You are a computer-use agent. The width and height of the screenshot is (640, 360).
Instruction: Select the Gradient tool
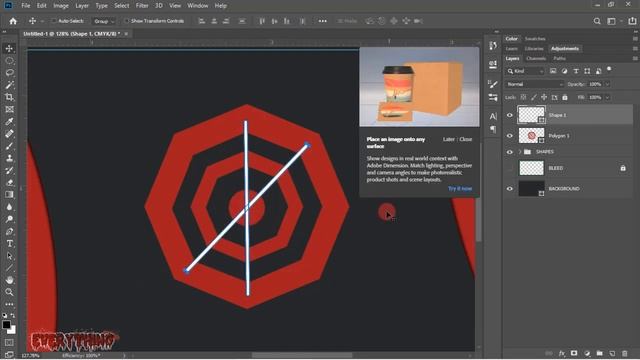[9, 195]
